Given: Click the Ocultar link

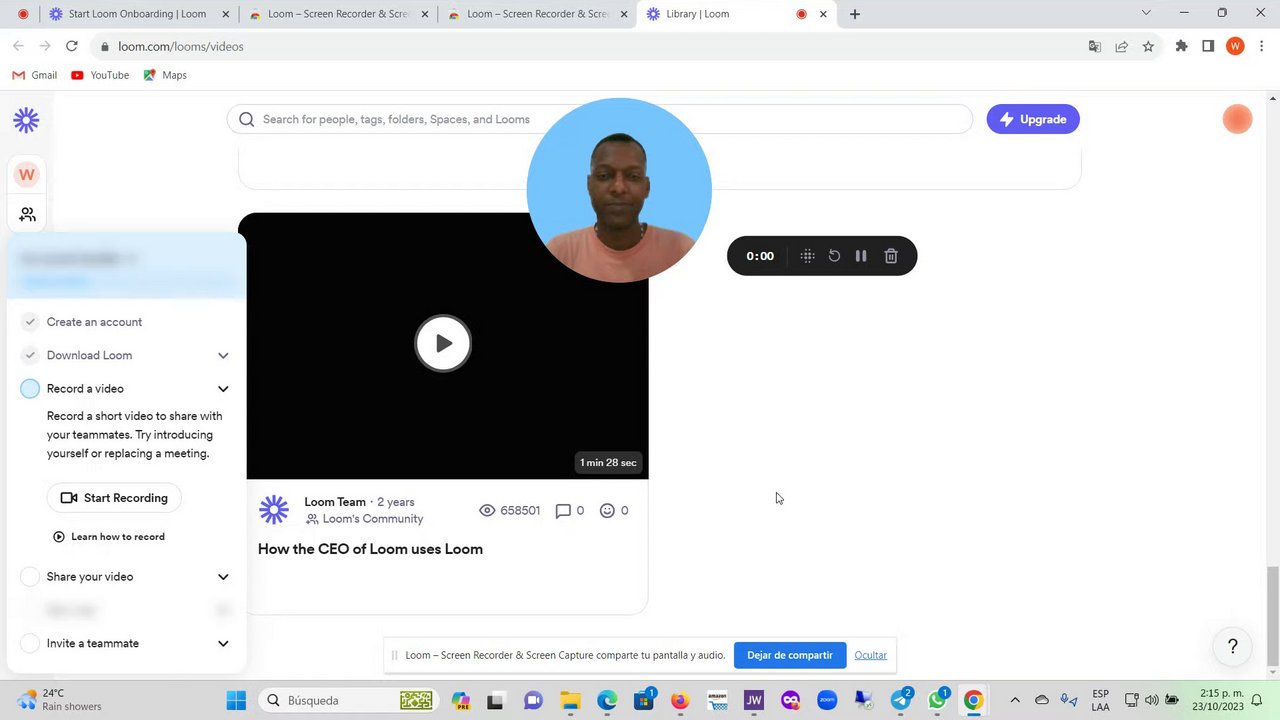Looking at the screenshot, I should pyautogui.click(x=870, y=655).
